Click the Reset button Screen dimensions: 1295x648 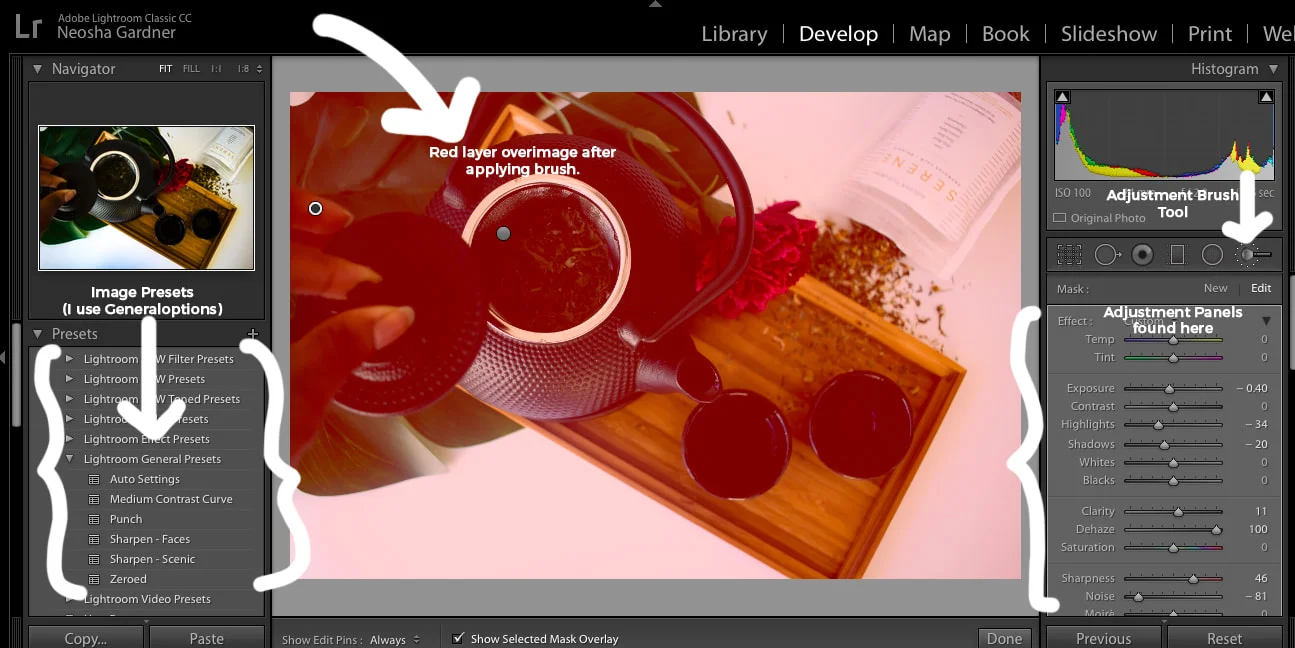pyautogui.click(x=1224, y=638)
